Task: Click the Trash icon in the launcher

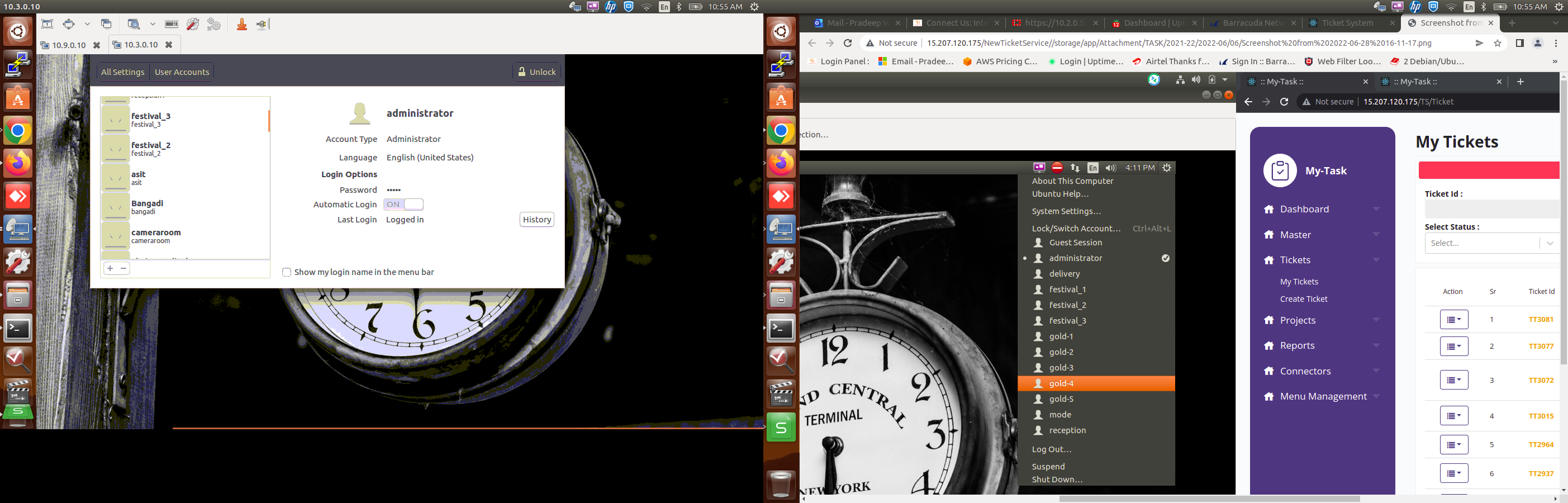Action: [x=781, y=485]
